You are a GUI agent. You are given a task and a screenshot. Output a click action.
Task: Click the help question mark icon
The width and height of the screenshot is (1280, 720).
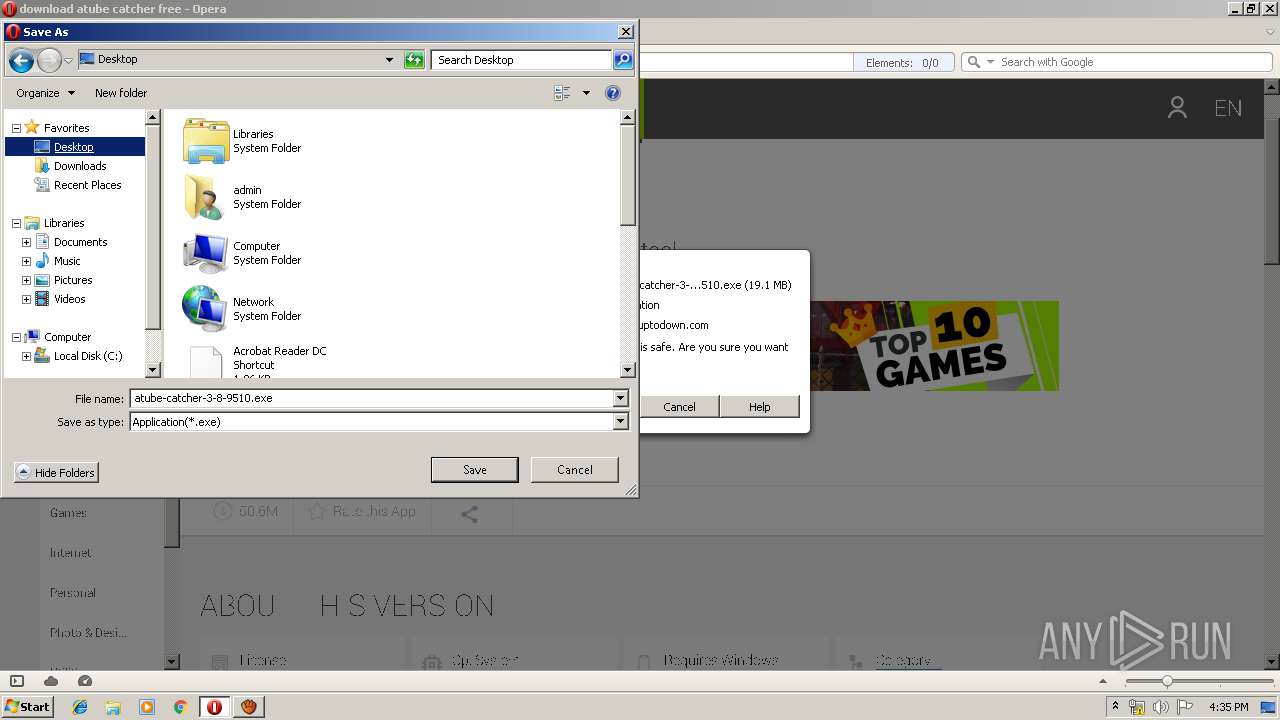click(613, 93)
